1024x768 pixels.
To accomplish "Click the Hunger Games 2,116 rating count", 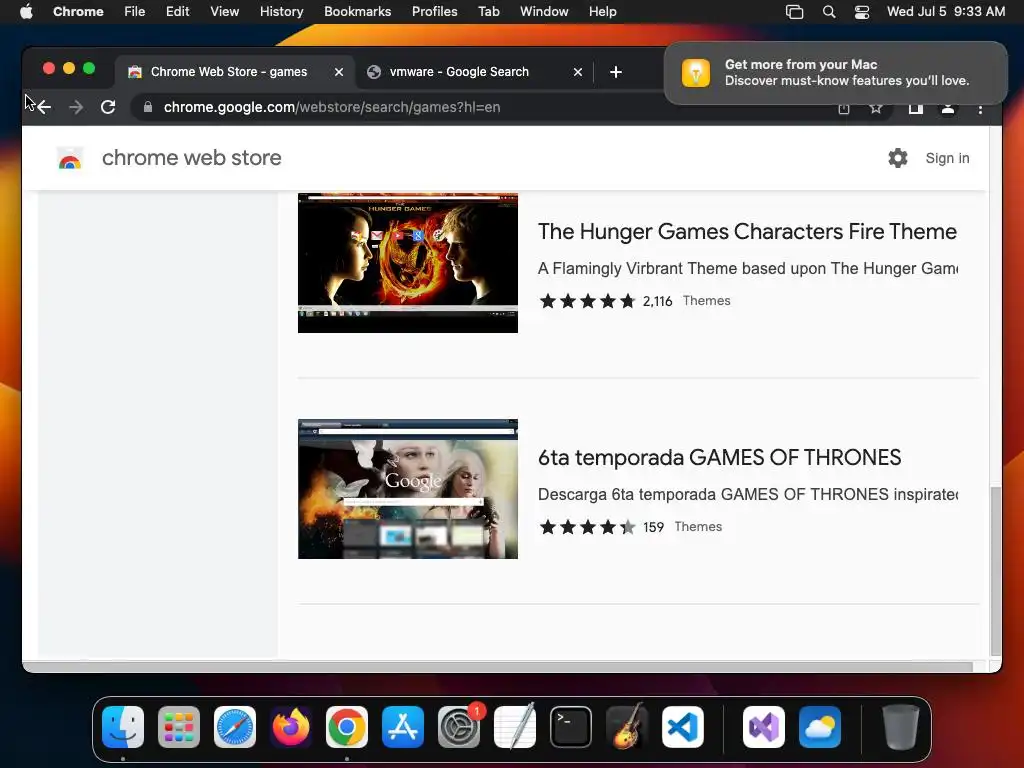I will (657, 301).
